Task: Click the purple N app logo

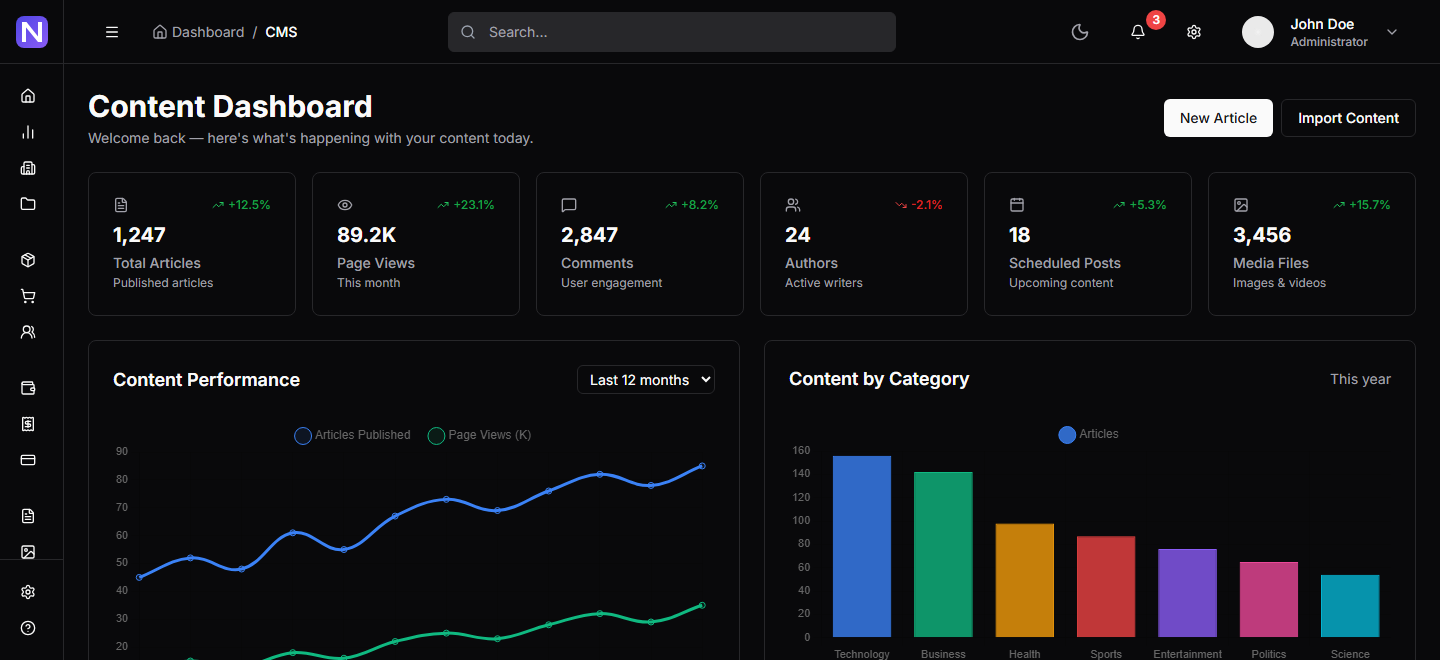Action: [32, 32]
